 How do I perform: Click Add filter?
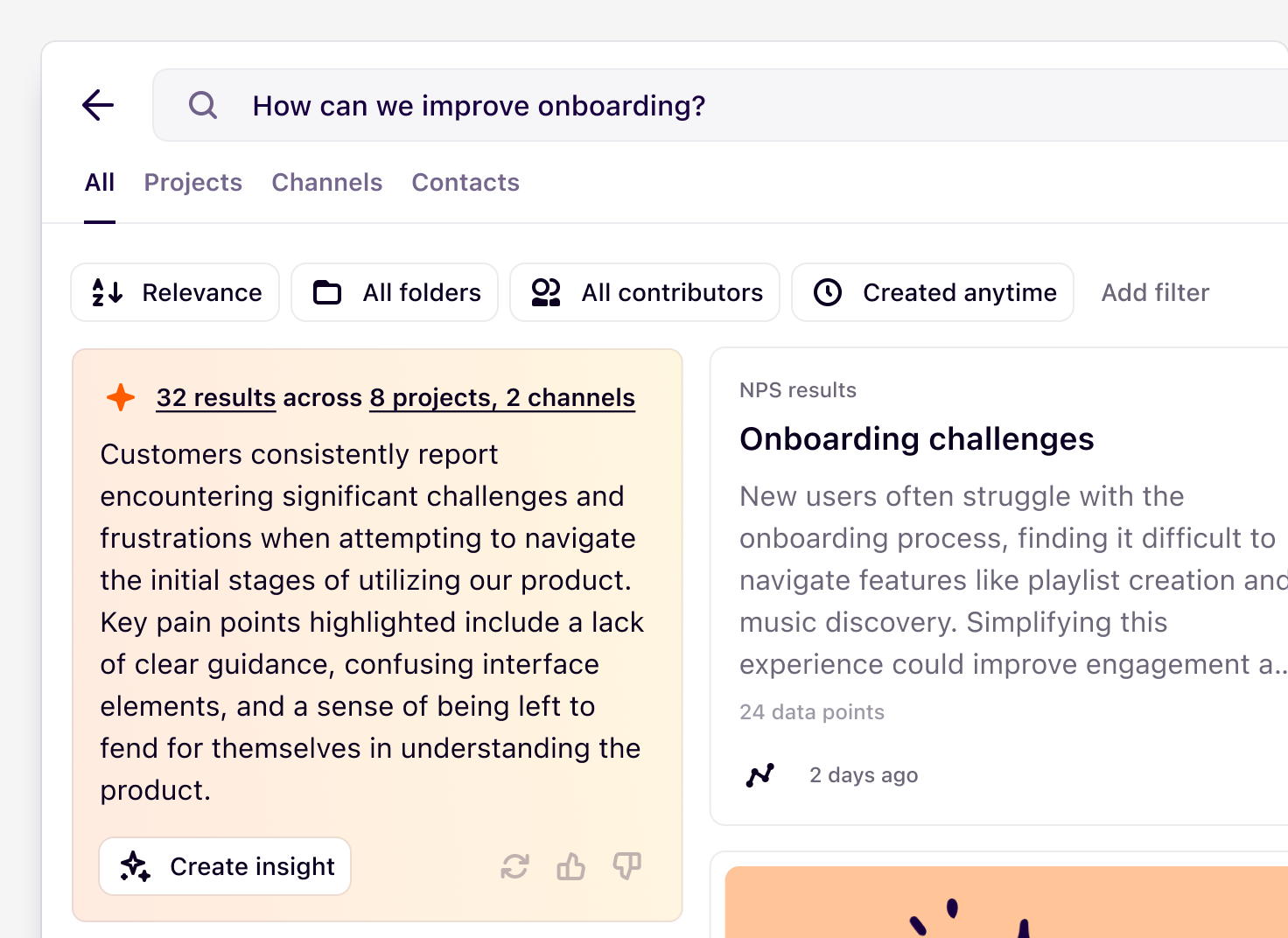[x=1155, y=292]
